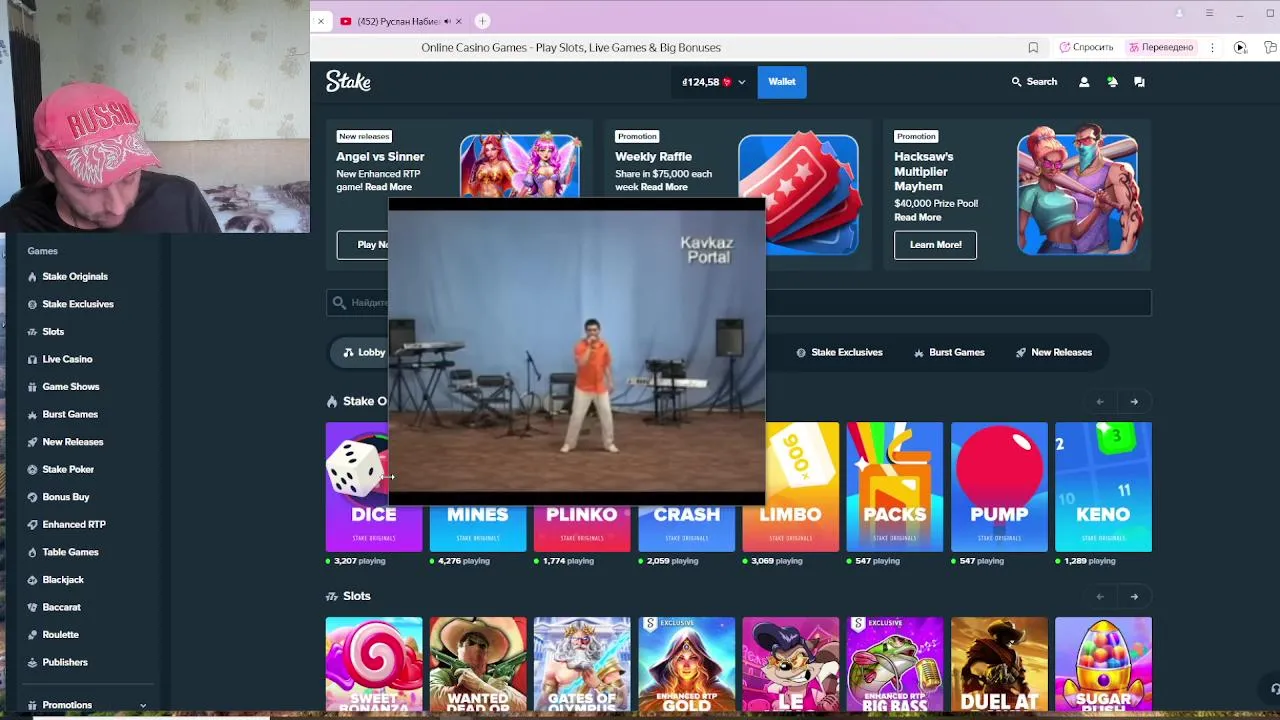Click the Kavkaz Portal video overlay

(x=576, y=350)
